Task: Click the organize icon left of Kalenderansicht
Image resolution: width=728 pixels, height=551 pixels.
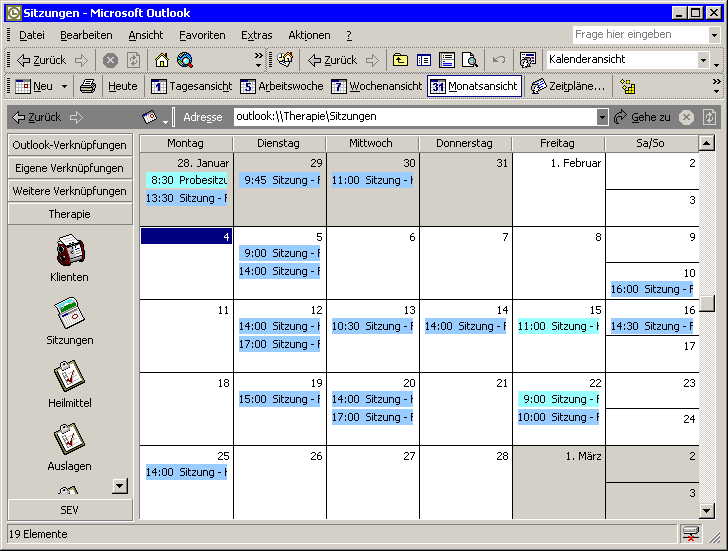Action: (x=528, y=60)
